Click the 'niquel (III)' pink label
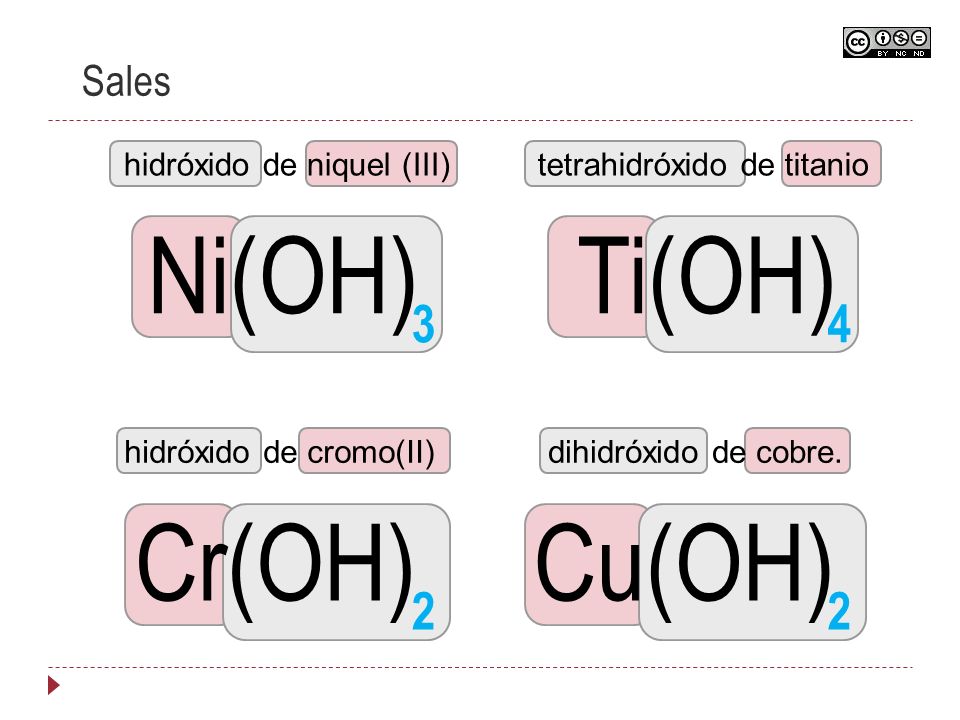This screenshot has width=960, height=720. [381, 164]
